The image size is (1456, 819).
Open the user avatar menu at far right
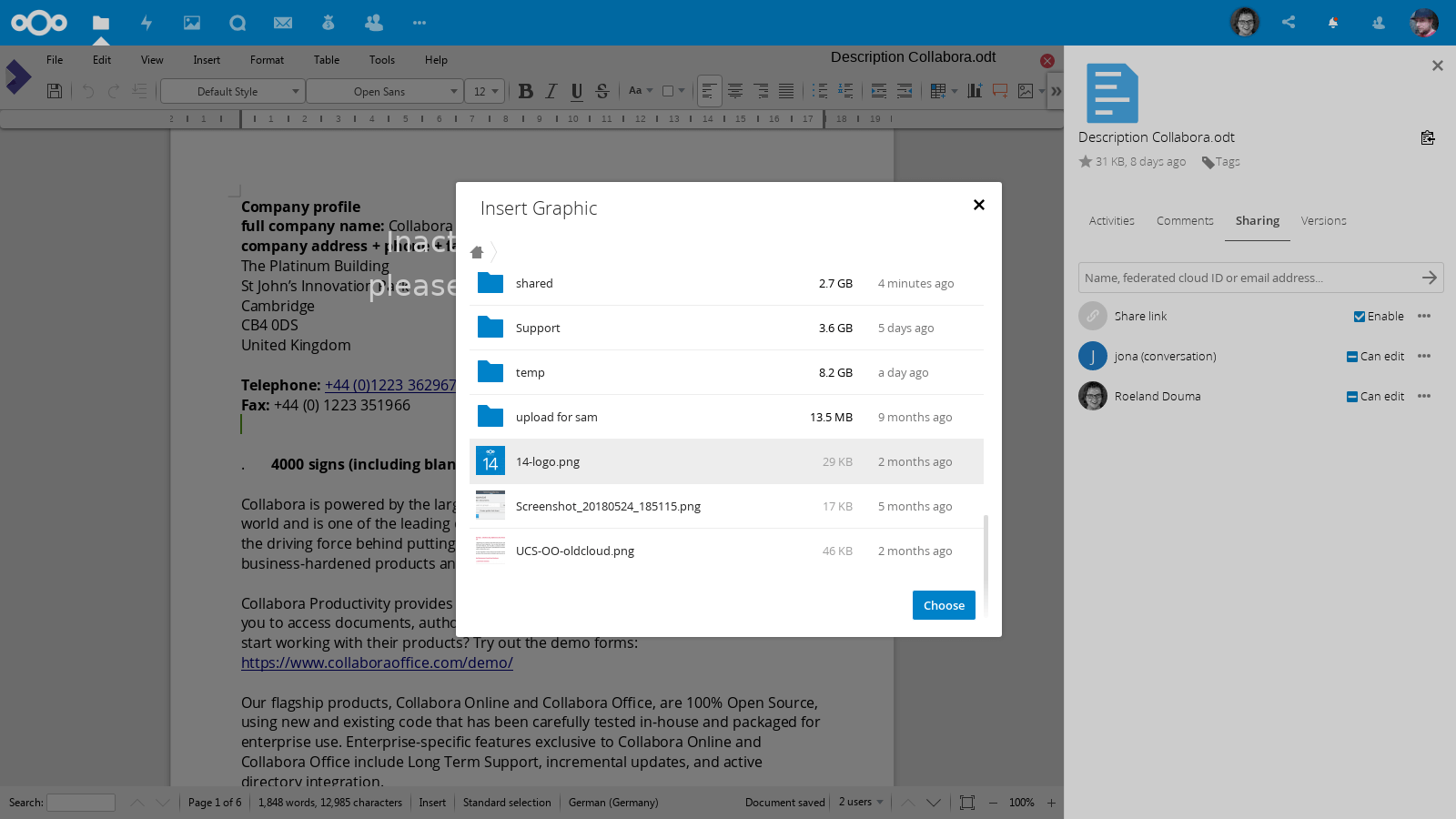tap(1424, 22)
